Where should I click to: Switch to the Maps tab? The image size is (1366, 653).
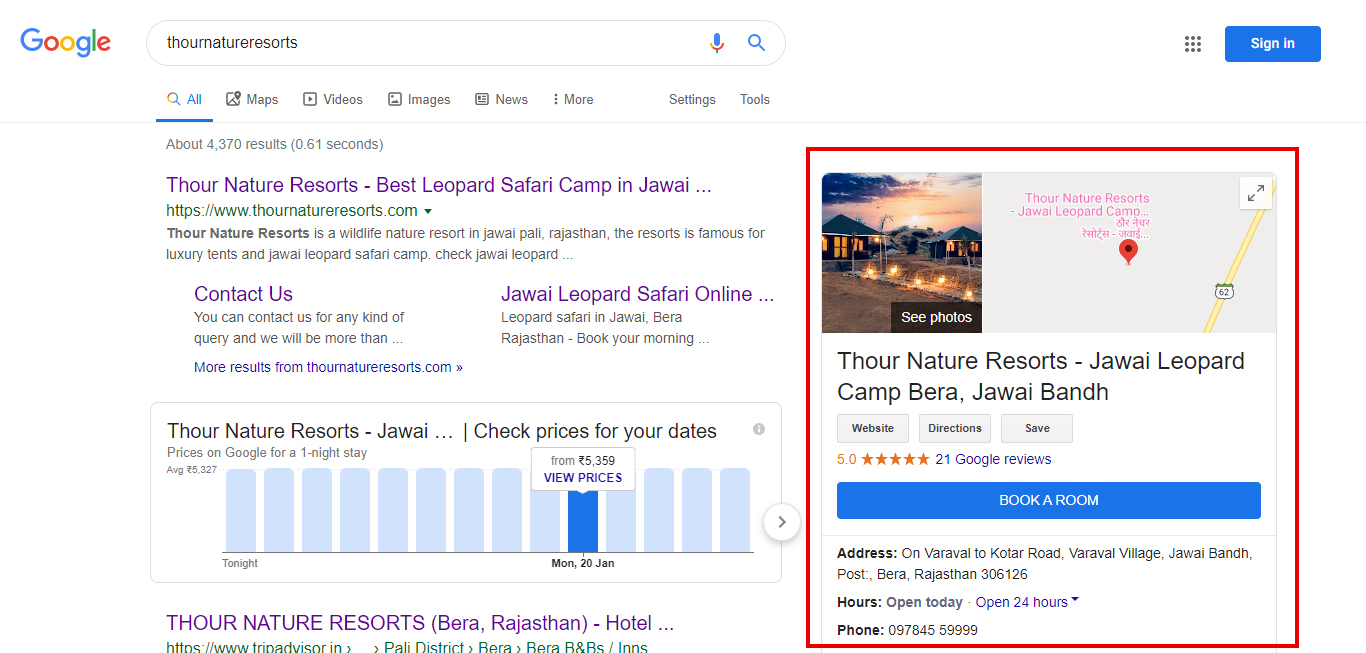point(252,99)
